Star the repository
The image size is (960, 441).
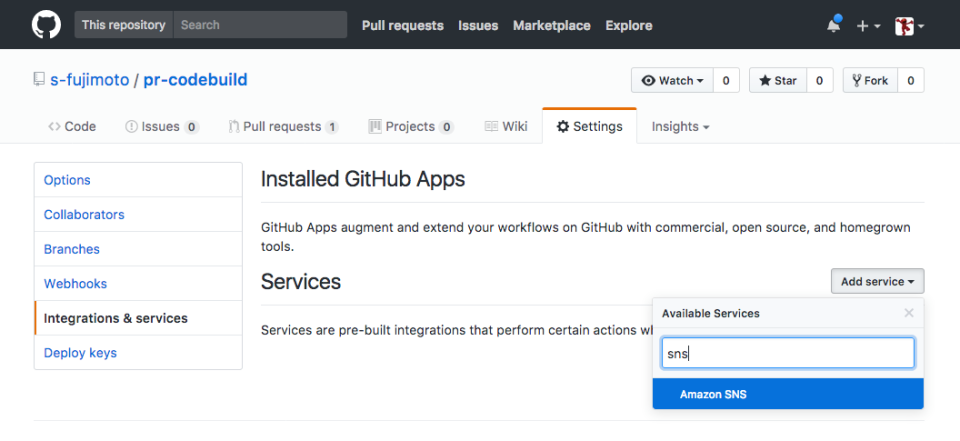point(778,80)
